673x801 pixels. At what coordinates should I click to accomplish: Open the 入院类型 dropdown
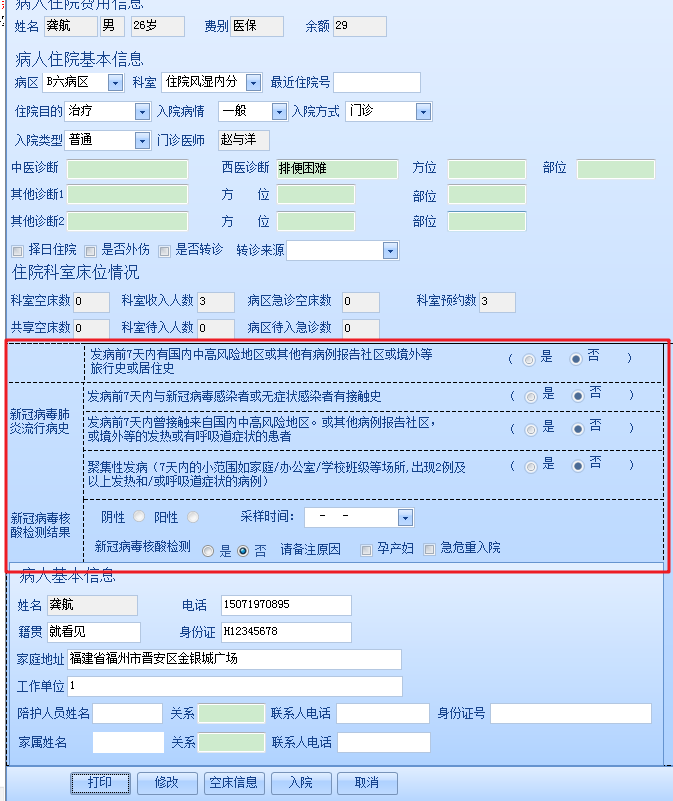pyautogui.click(x=142, y=140)
